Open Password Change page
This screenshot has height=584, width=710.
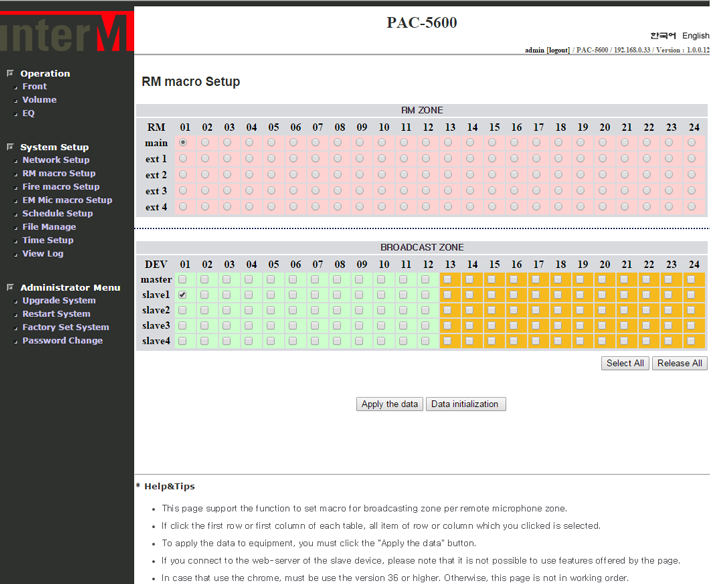62,340
